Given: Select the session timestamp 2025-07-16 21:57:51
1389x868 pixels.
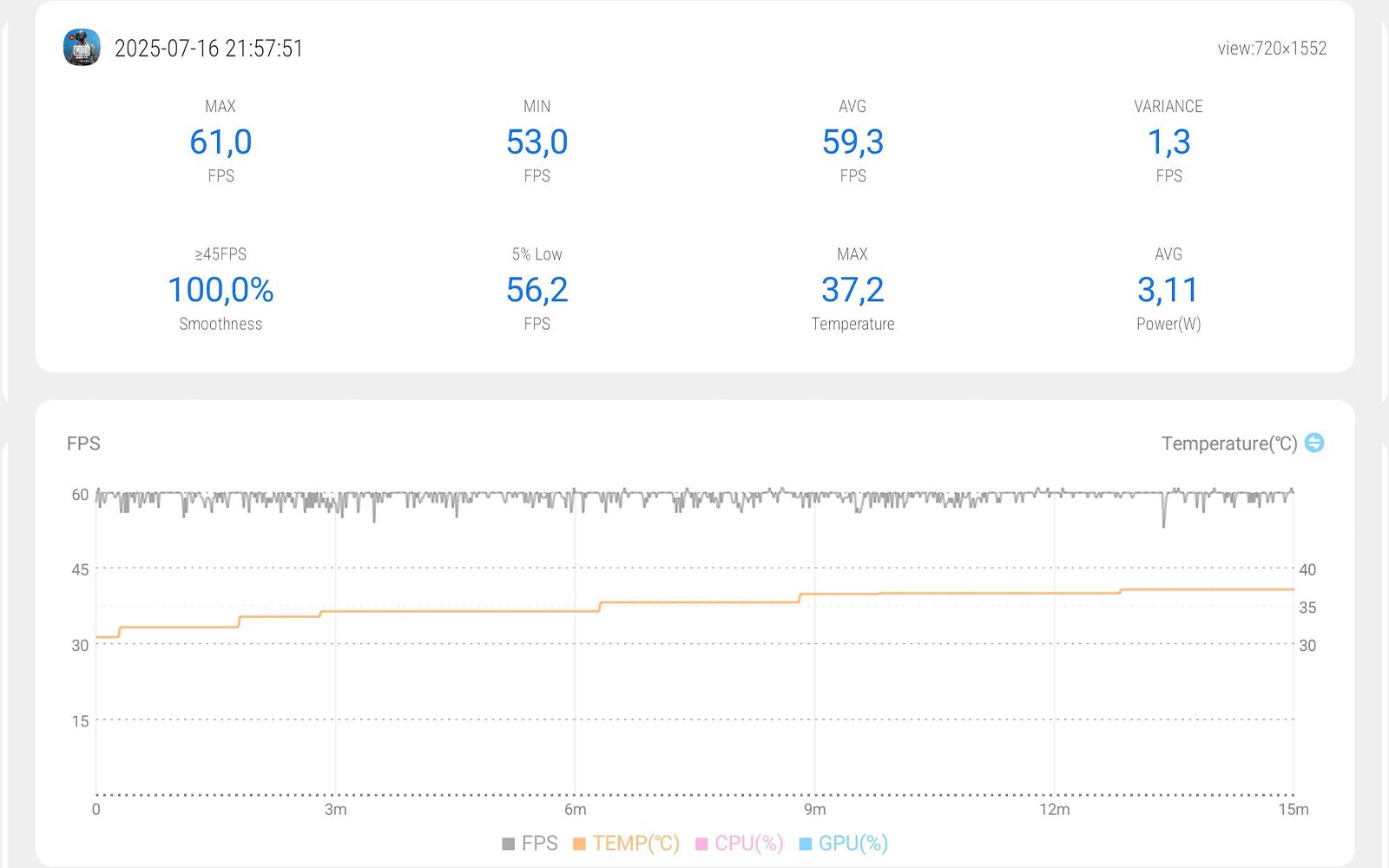Looking at the screenshot, I should [209, 49].
